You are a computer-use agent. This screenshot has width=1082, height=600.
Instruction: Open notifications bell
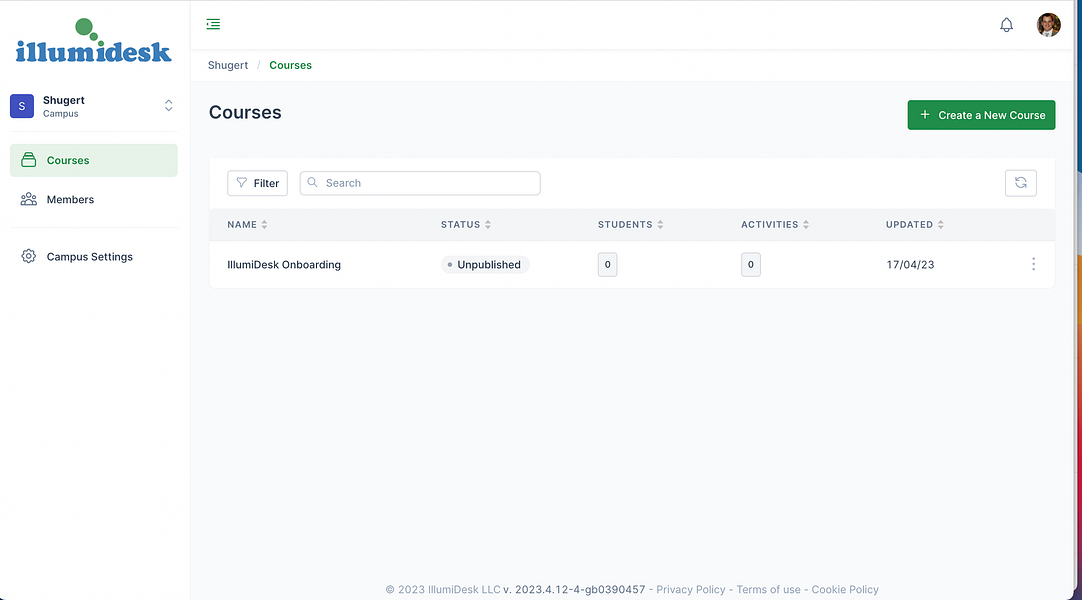(1006, 25)
